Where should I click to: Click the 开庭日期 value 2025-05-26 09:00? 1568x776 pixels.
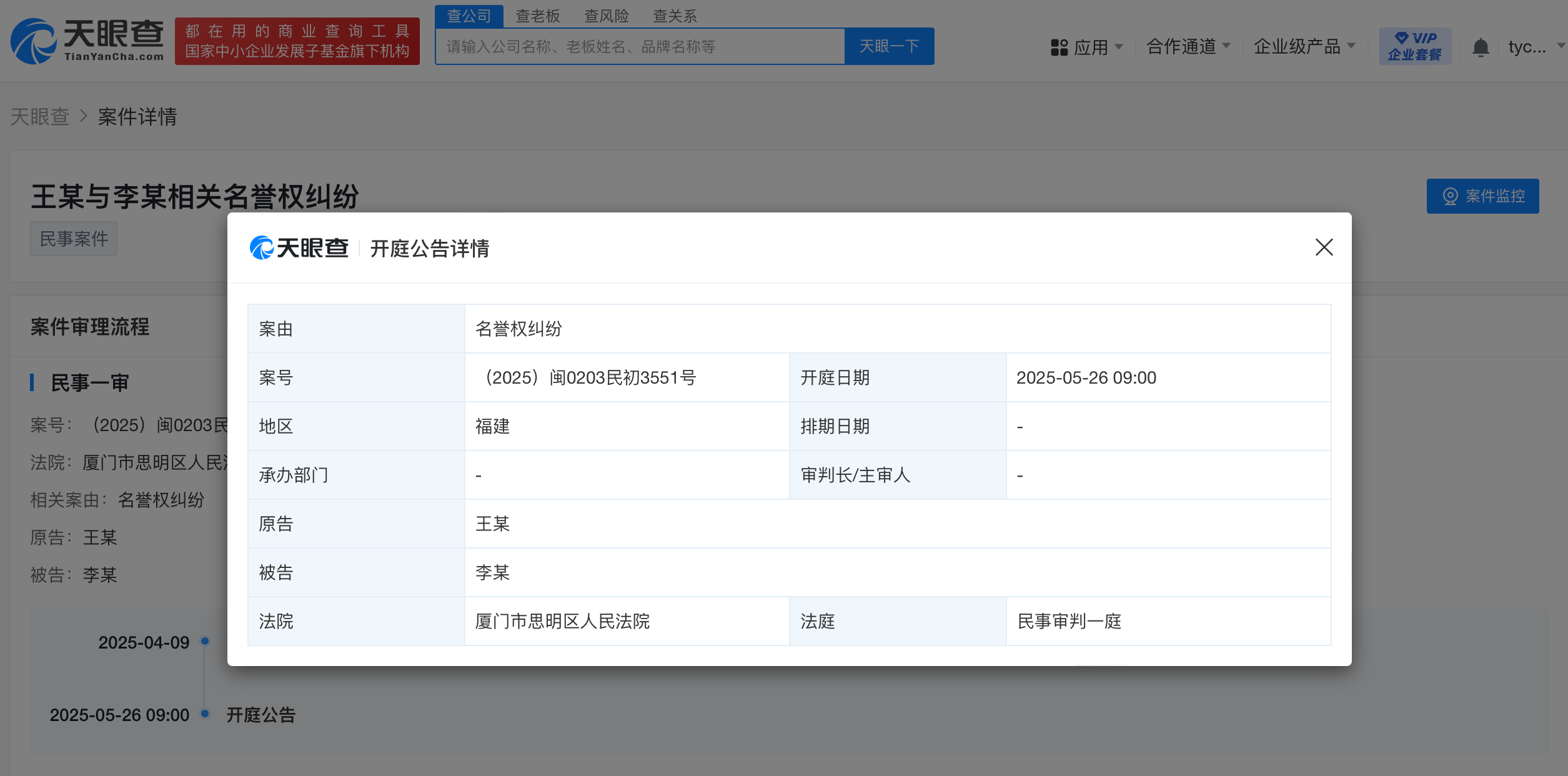(1086, 378)
